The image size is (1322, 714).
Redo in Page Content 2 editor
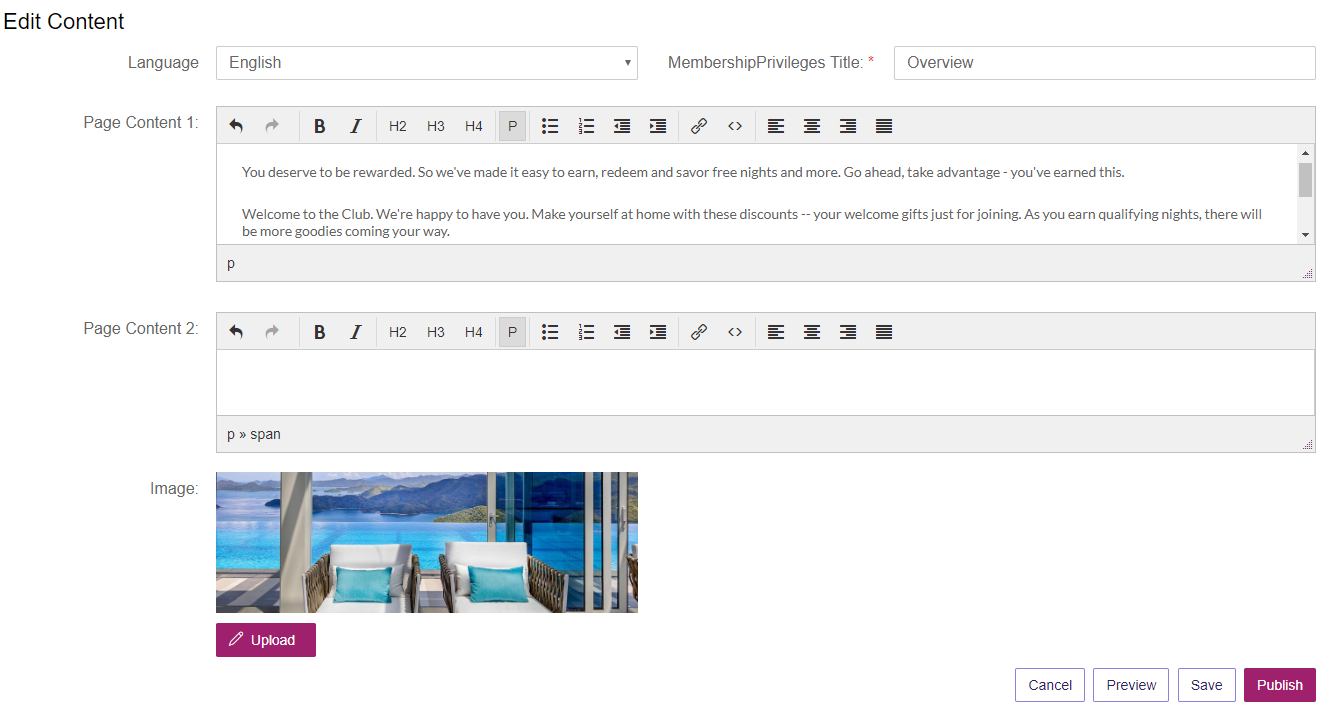pos(272,332)
